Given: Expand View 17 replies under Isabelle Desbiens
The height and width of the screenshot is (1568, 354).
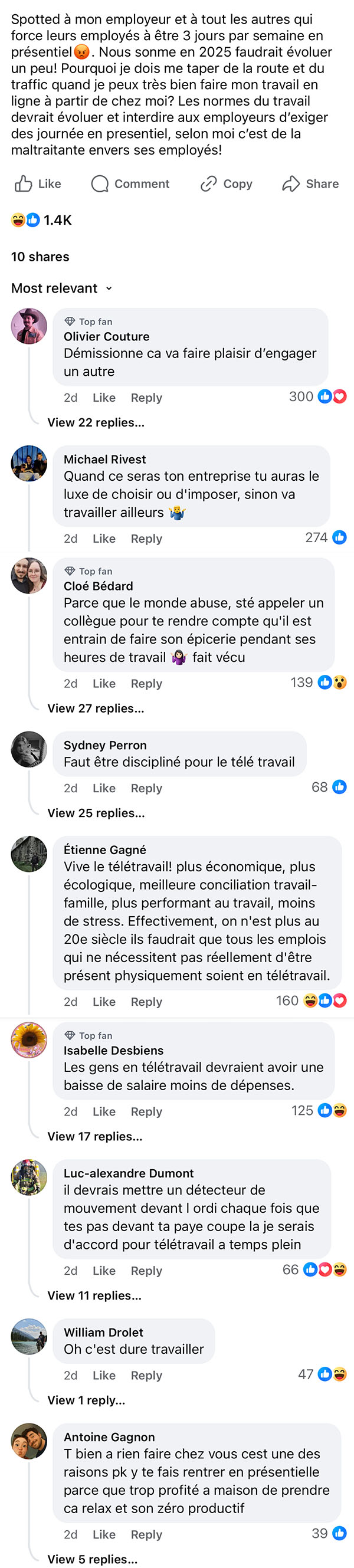Looking at the screenshot, I should (x=94, y=1136).
